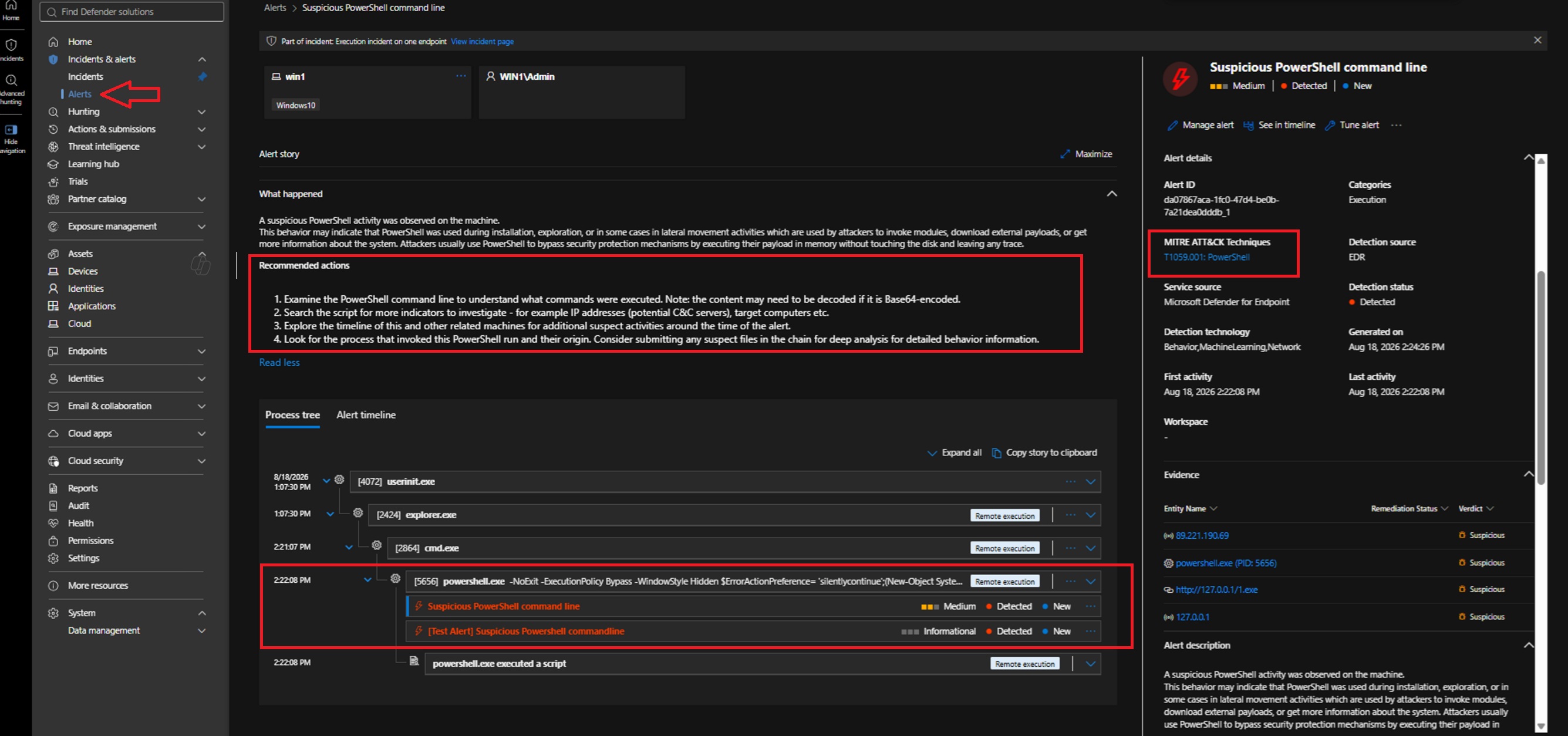Image resolution: width=1568 pixels, height=736 pixels.
Task: Click script icon of powershell.exe executed a script
Action: point(414,661)
